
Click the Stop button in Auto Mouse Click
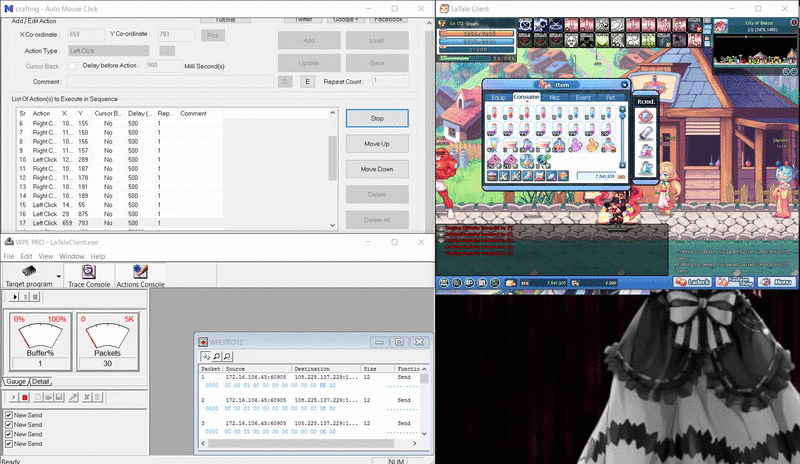[x=377, y=118]
